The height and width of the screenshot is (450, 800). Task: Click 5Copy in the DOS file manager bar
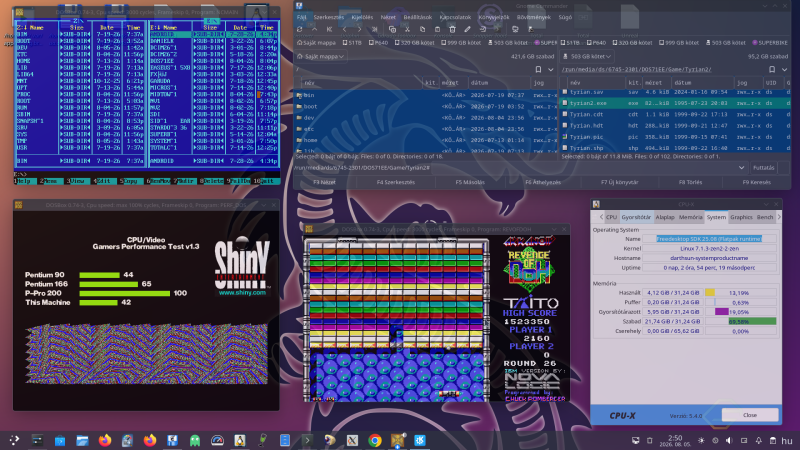[x=131, y=181]
